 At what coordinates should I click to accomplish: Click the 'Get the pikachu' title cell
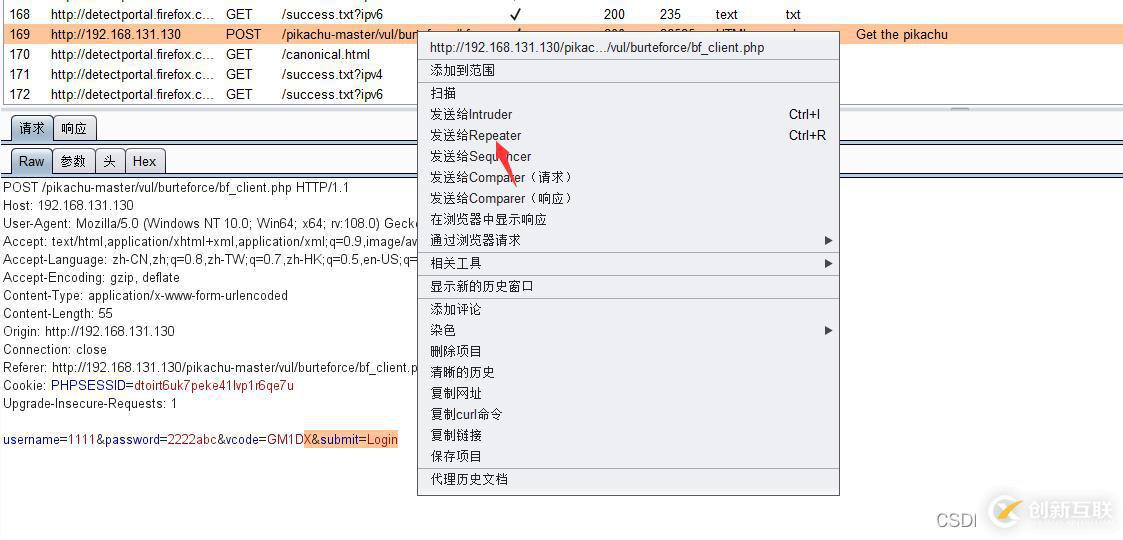(x=902, y=34)
